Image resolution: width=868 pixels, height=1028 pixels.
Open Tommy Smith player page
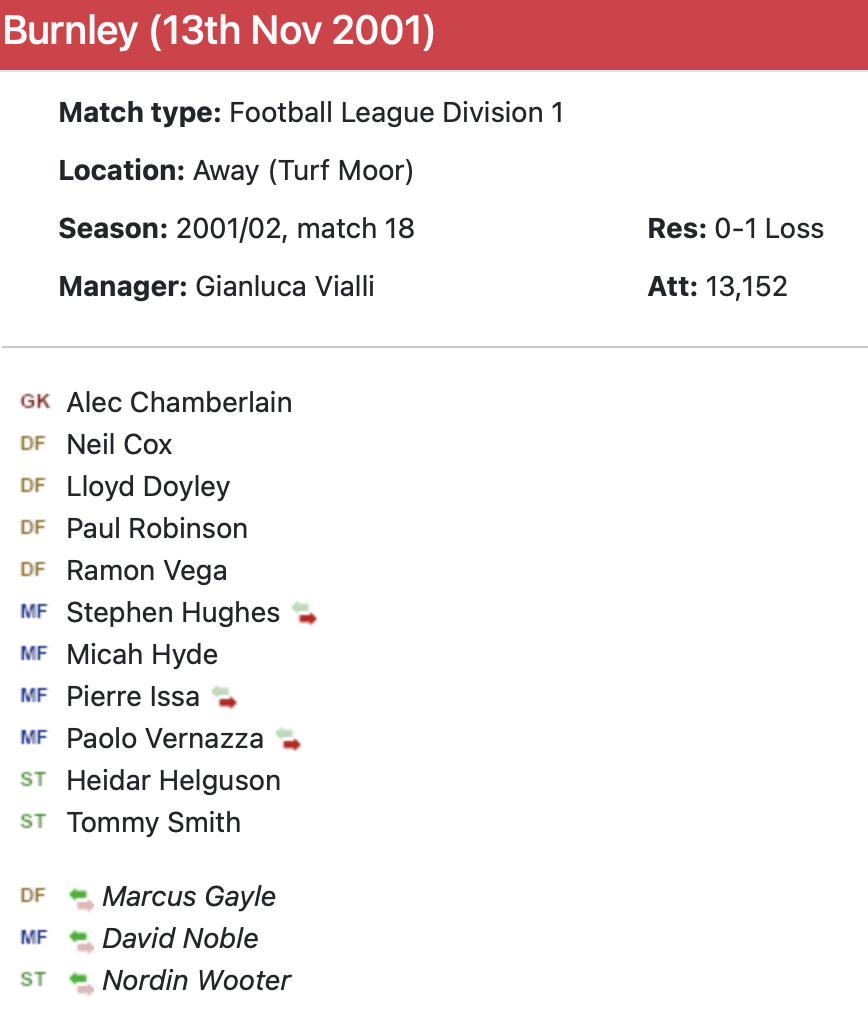pos(153,823)
